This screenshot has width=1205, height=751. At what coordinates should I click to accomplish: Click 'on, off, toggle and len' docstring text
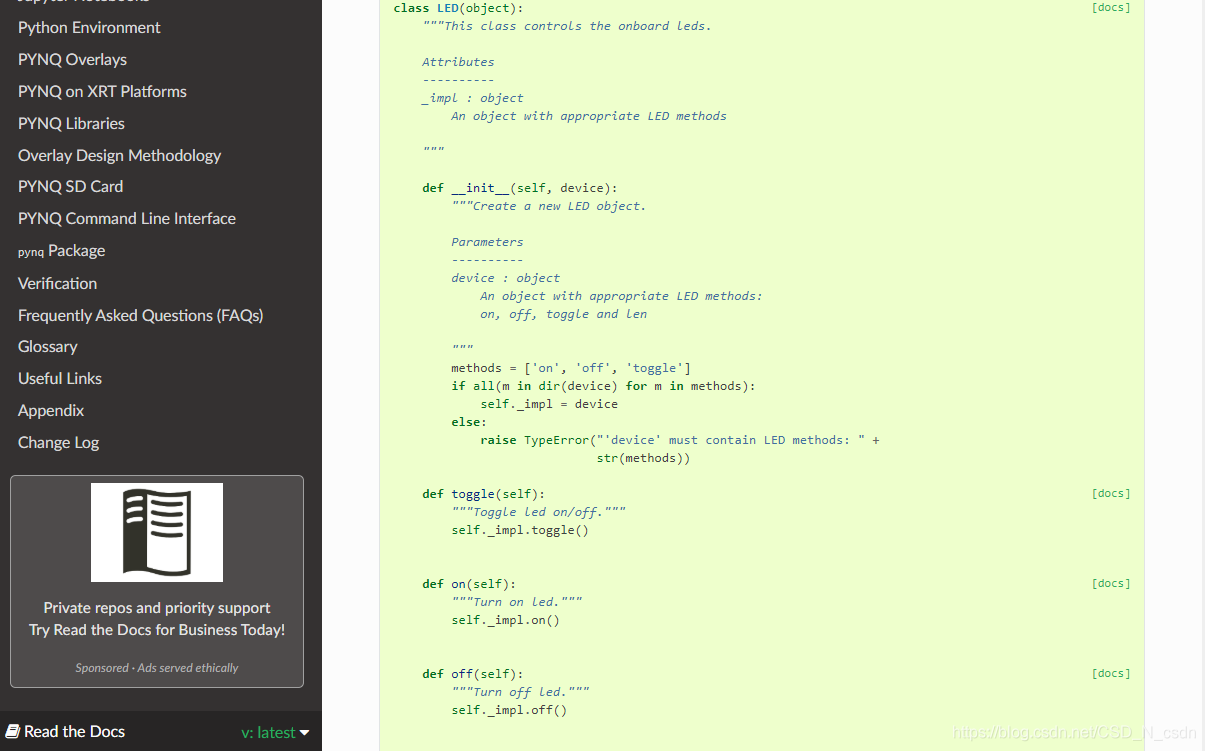[x=564, y=314]
